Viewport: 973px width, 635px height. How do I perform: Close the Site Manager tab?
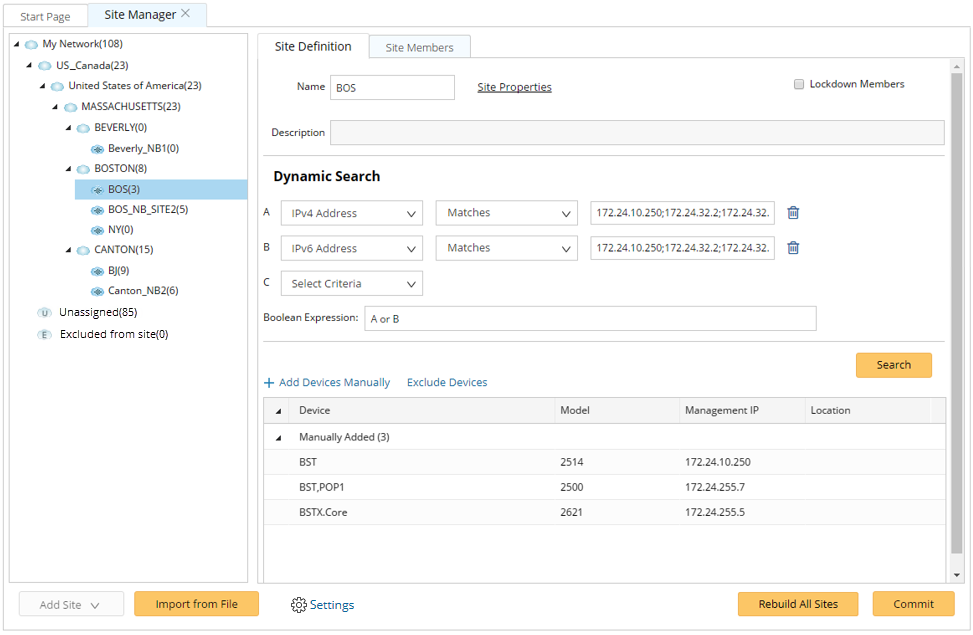[186, 14]
